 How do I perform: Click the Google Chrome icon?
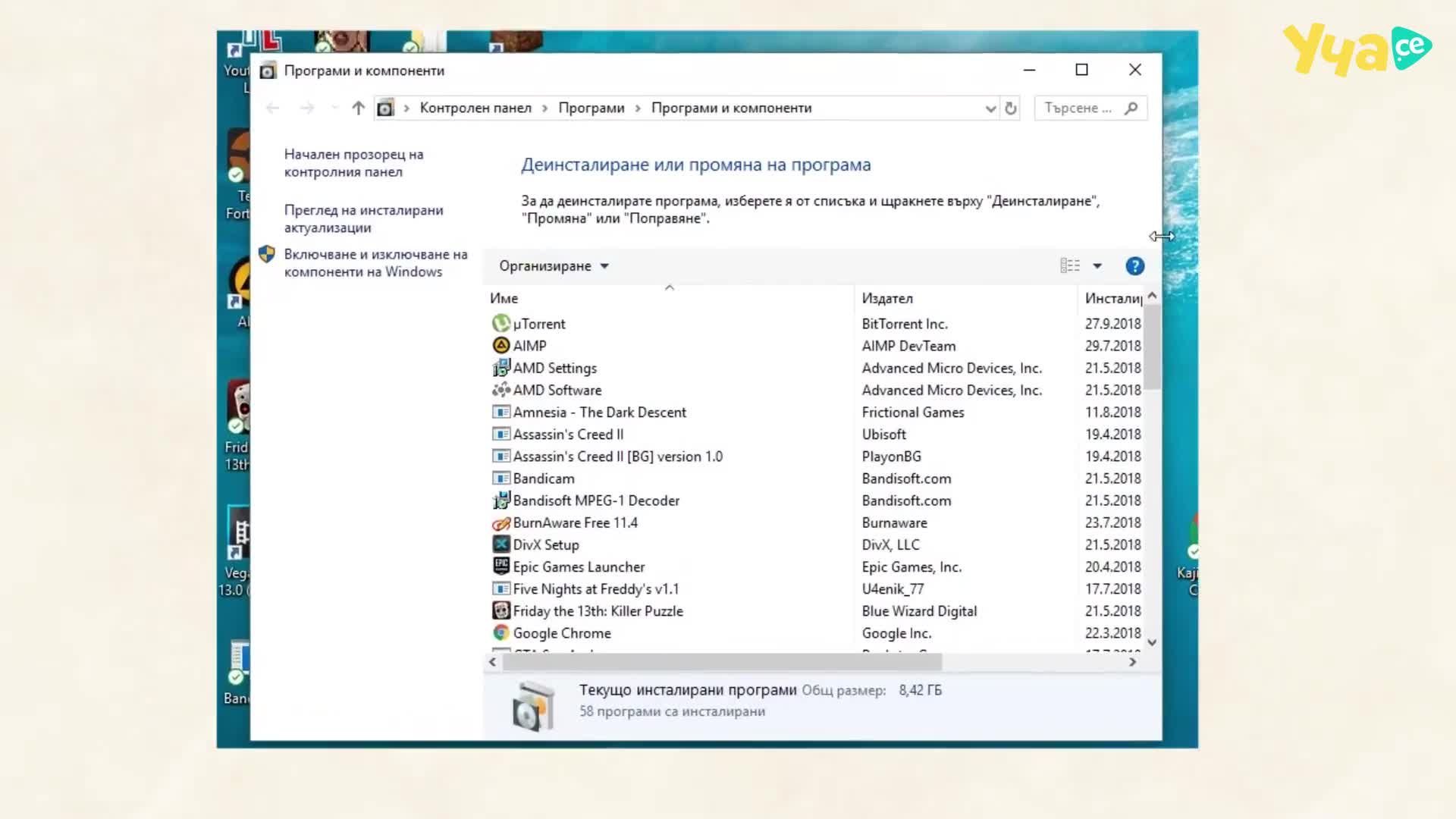coord(500,632)
